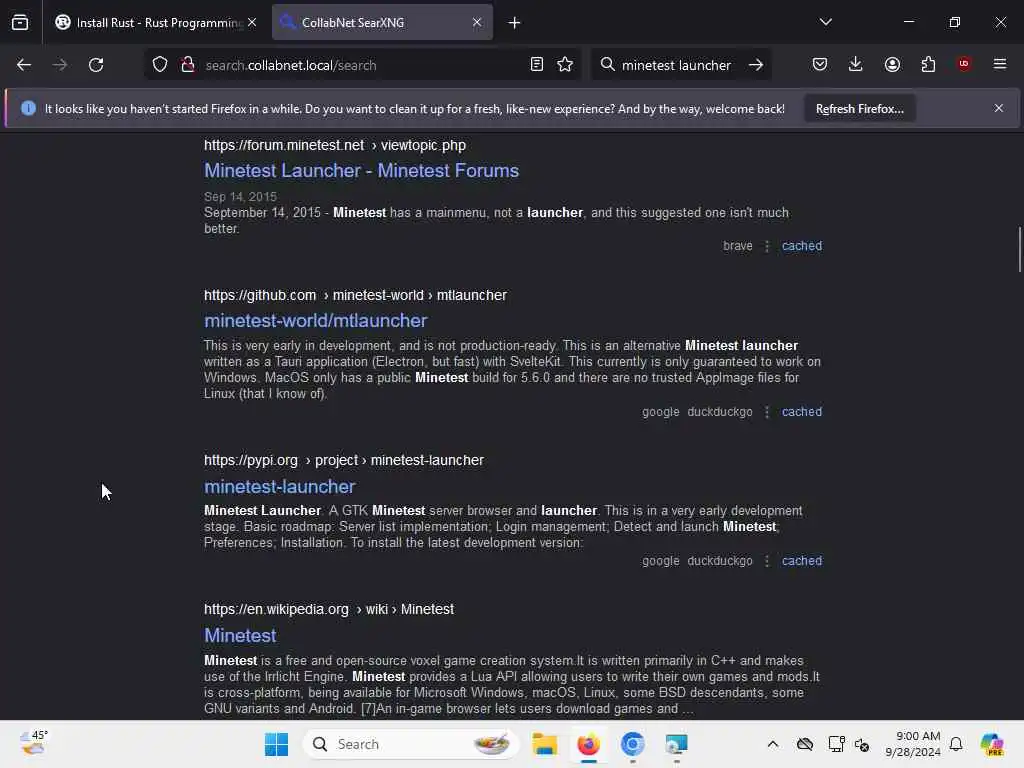Screen dimensions: 1024x768
Task: Click the forward navigation arrow
Action: tap(59, 65)
